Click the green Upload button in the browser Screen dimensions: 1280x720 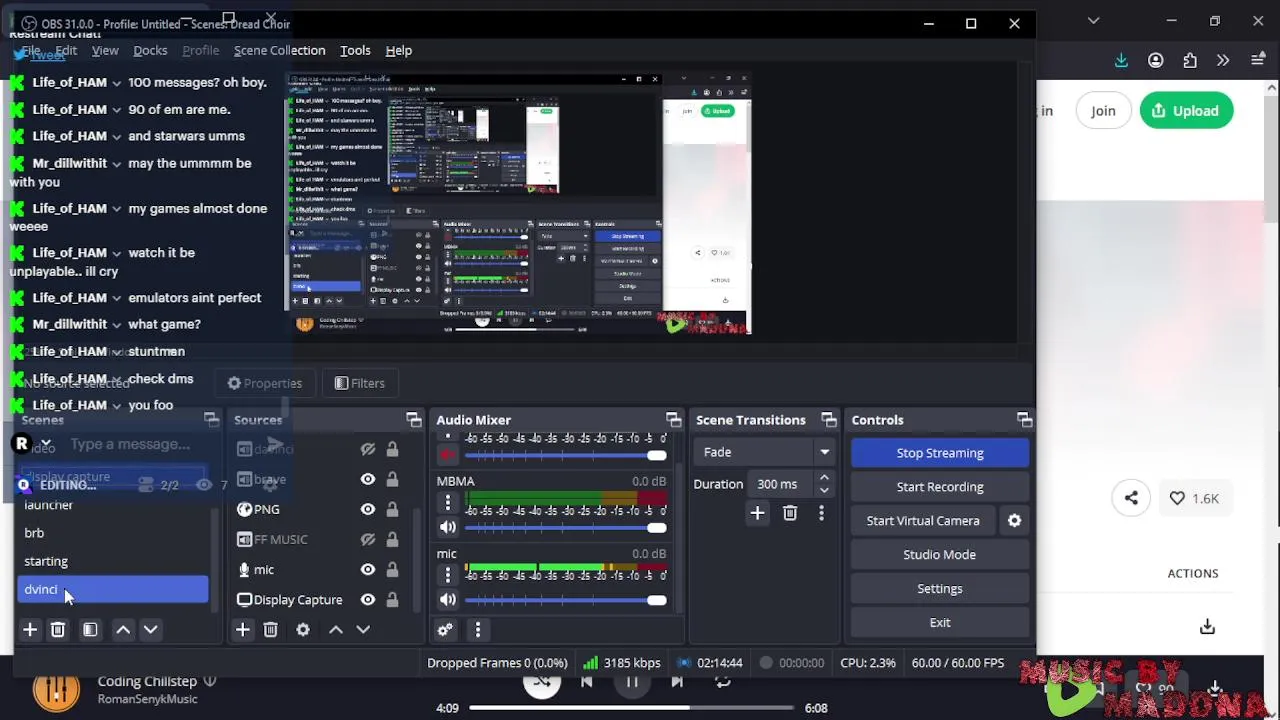[x=1186, y=110]
